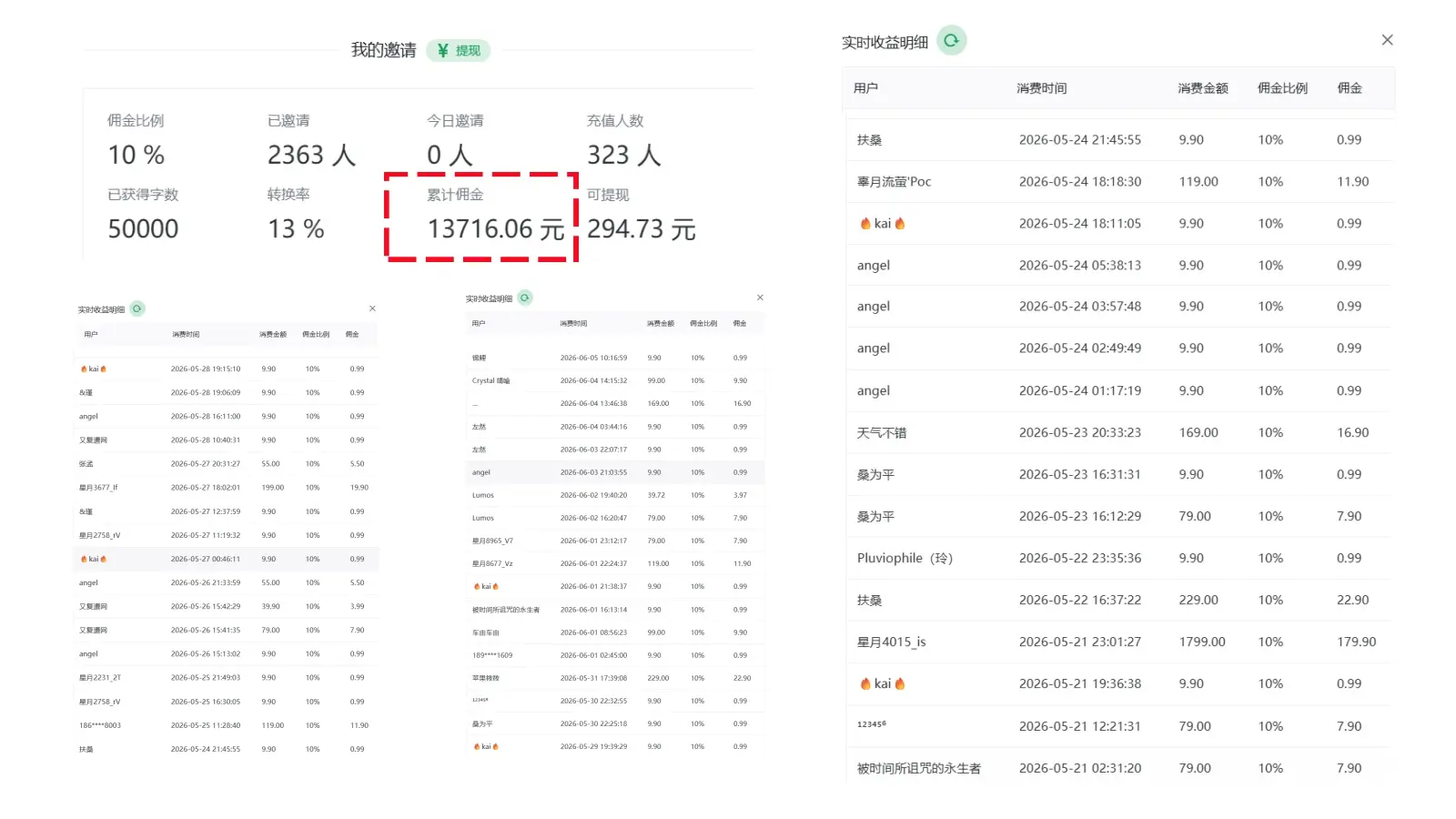Click timestamp 2026-05-24 18:11:05 of kai row

pos(1080,224)
